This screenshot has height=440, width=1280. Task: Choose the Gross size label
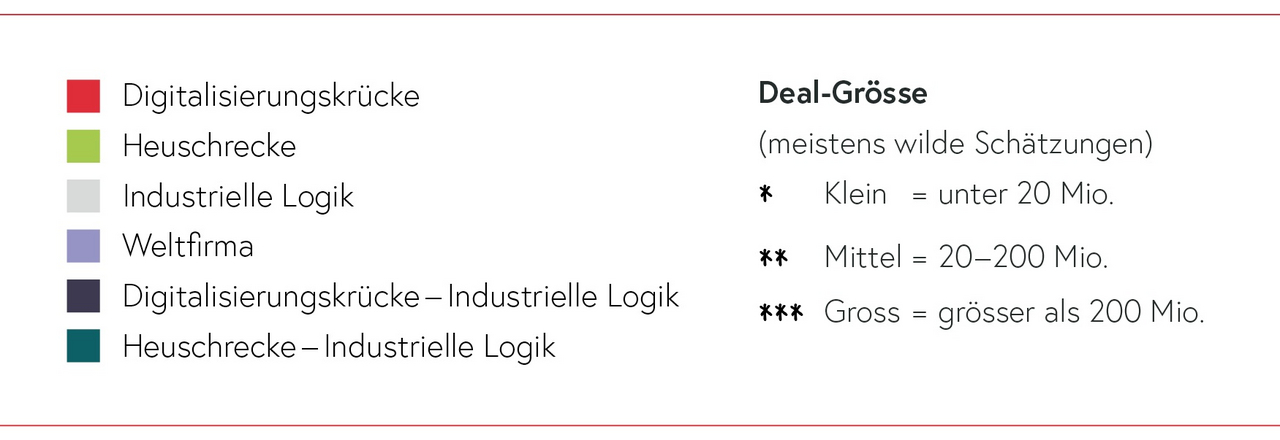[861, 313]
